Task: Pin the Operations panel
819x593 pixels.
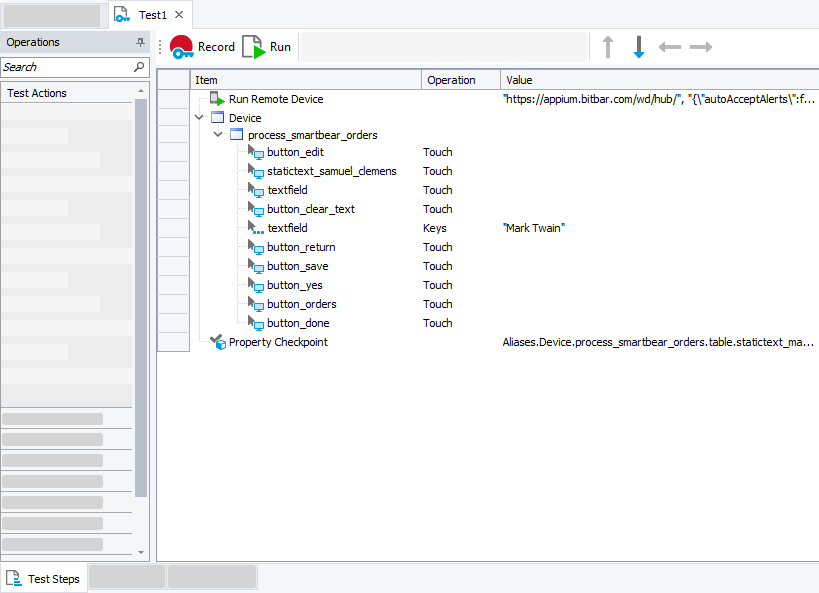Action: click(139, 42)
